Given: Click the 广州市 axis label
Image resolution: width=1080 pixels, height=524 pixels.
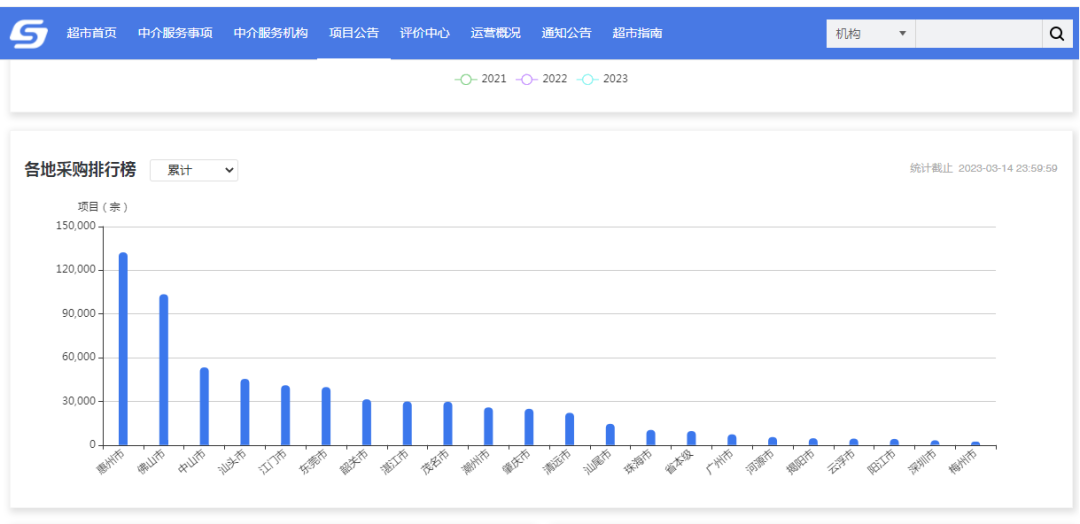Looking at the screenshot, I should 721,463.
